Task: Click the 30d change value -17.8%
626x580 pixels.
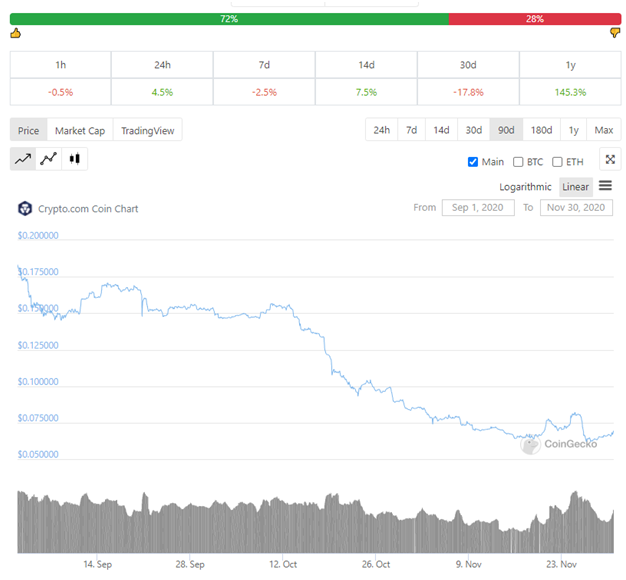Action: 468,92
